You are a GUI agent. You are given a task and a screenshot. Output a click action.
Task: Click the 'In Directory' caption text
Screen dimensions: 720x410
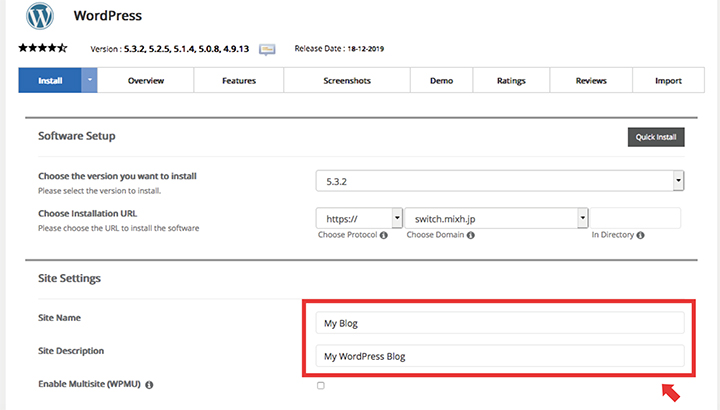coord(613,235)
